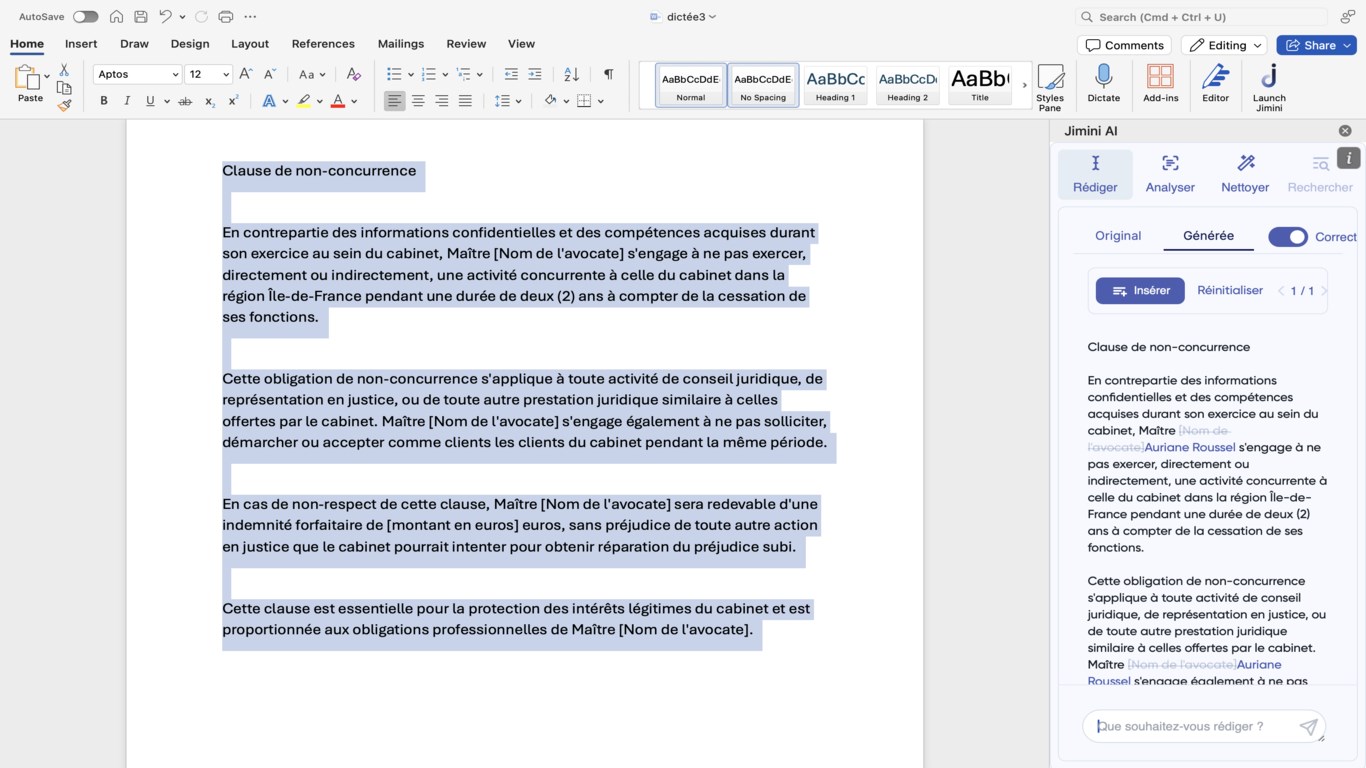This screenshot has width=1366, height=768.
Task: Toggle strikethrough formatting
Action: tap(185, 101)
